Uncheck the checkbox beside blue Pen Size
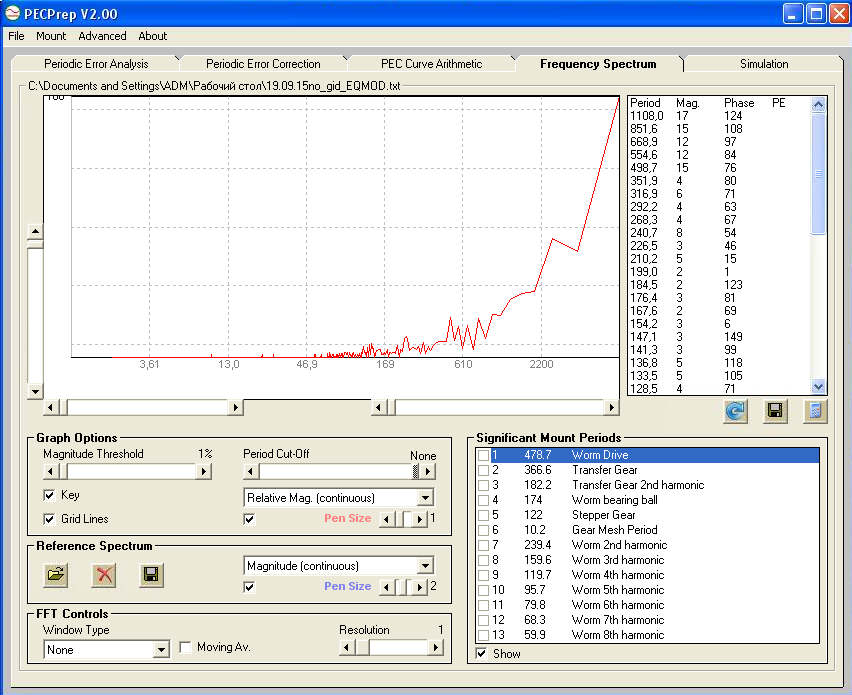This screenshot has width=852, height=695. pos(249,587)
